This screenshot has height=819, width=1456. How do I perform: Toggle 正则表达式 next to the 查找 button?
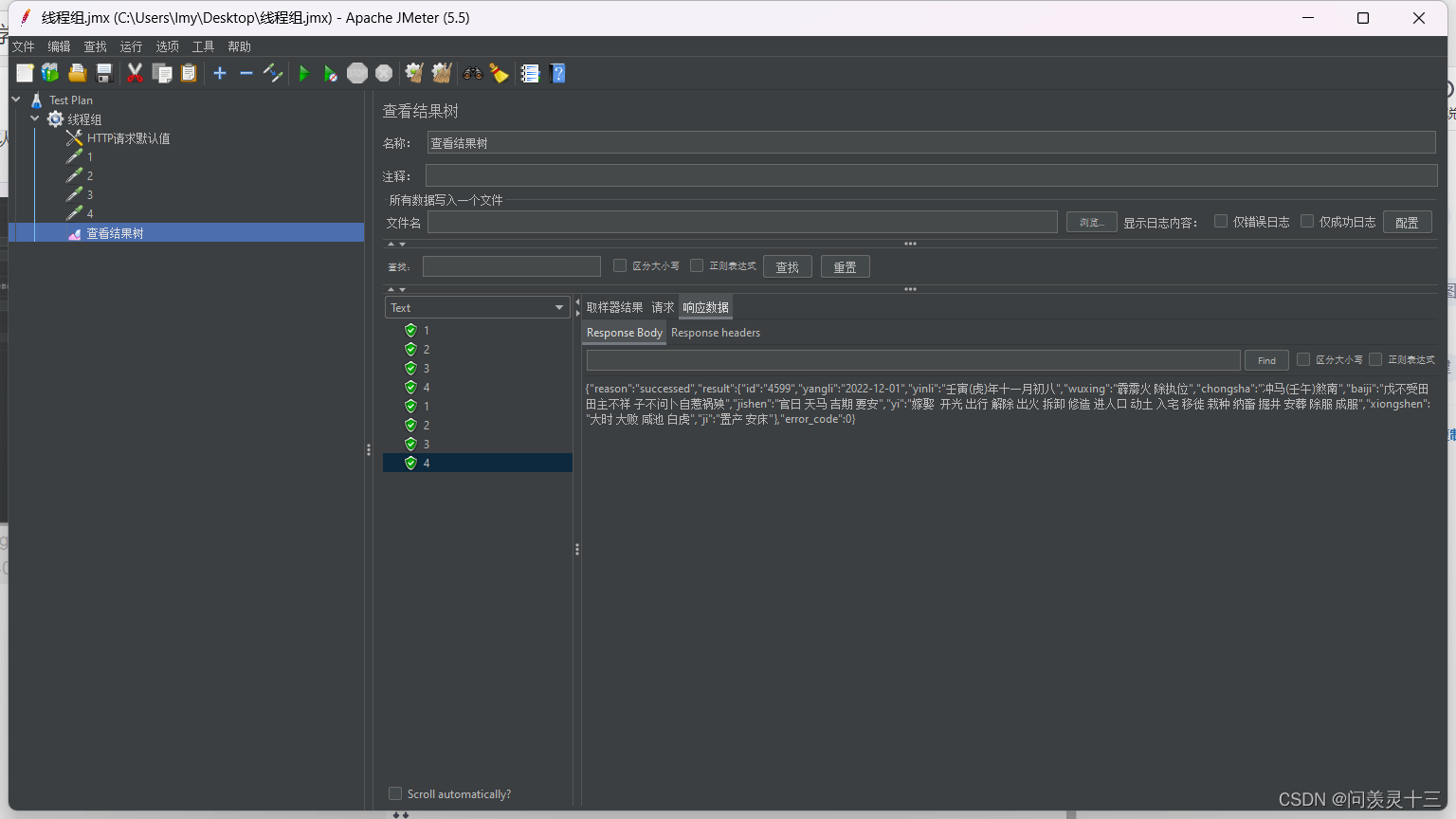tap(697, 265)
